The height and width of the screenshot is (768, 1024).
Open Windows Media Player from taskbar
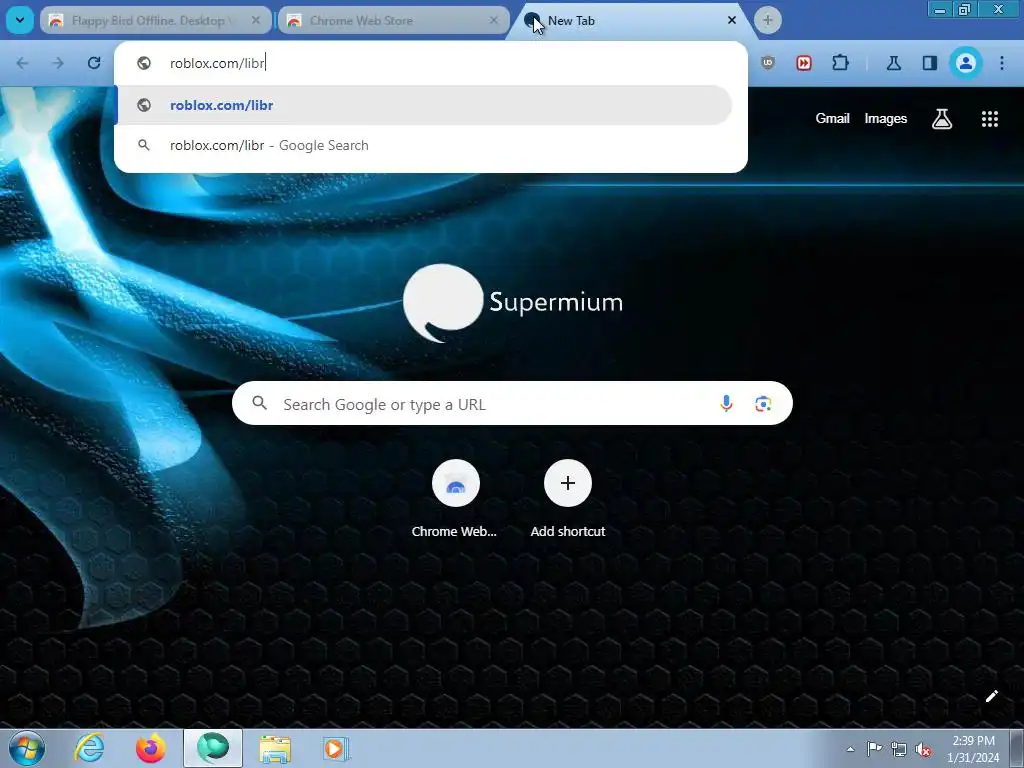click(336, 748)
